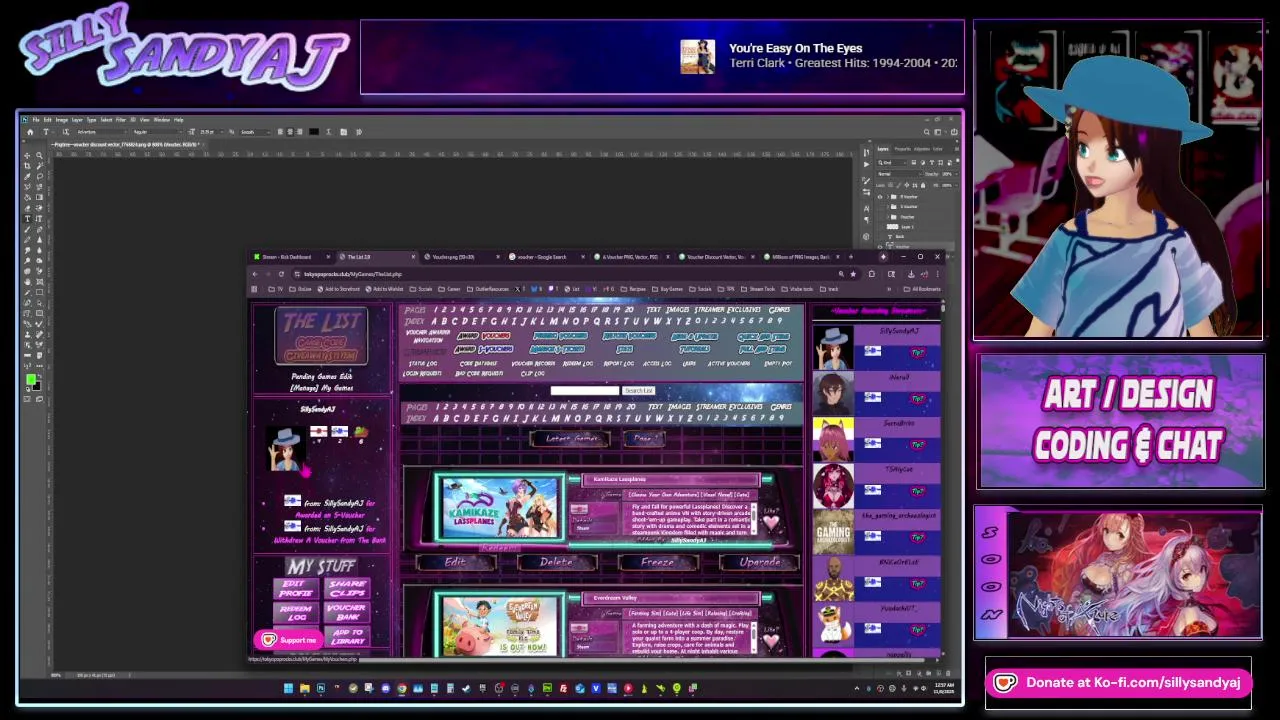Open font style dropdown showing Regular
Image resolution: width=1280 pixels, height=720 pixels.
[157, 132]
